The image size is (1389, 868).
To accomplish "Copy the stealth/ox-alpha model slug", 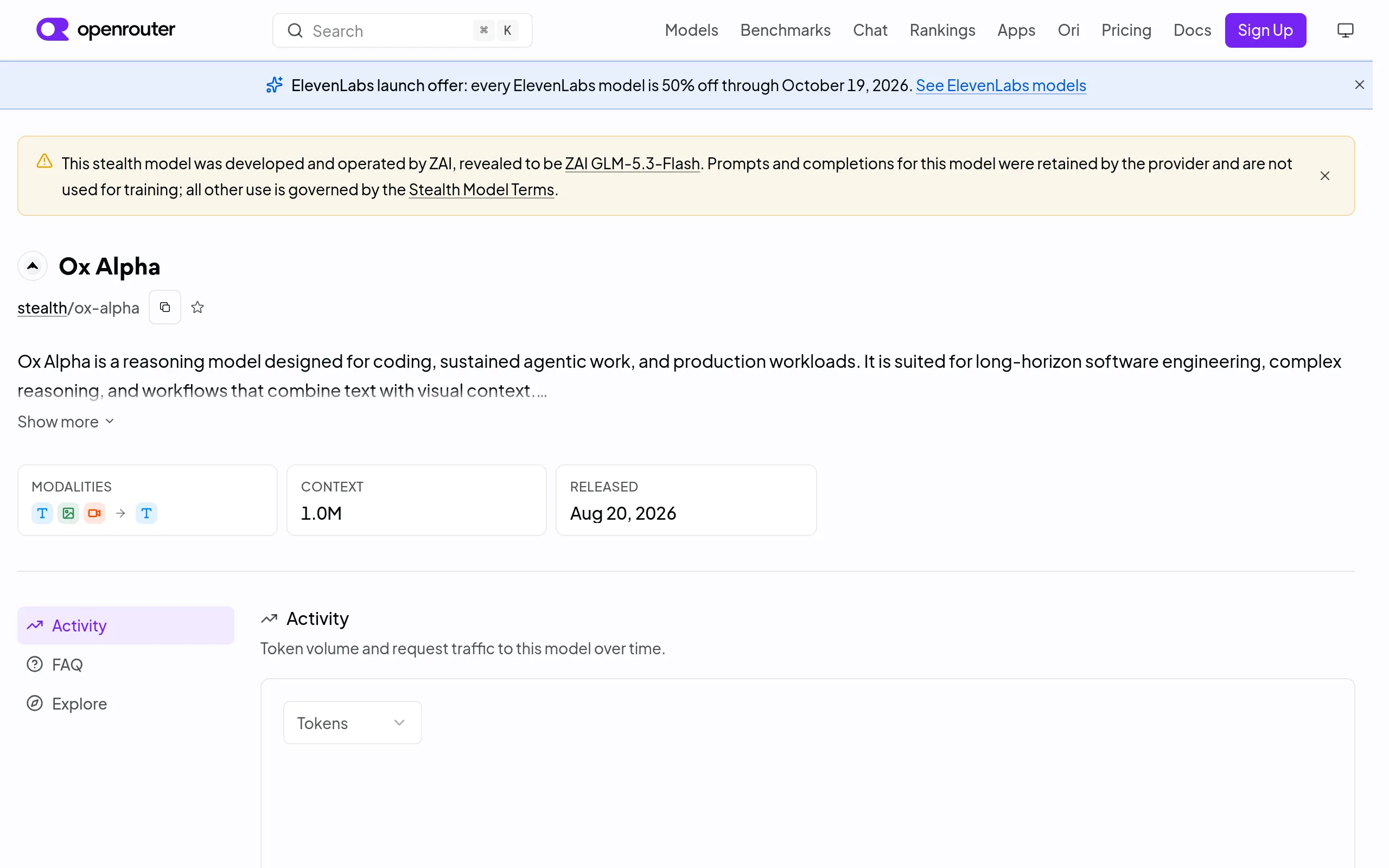I will (165, 307).
